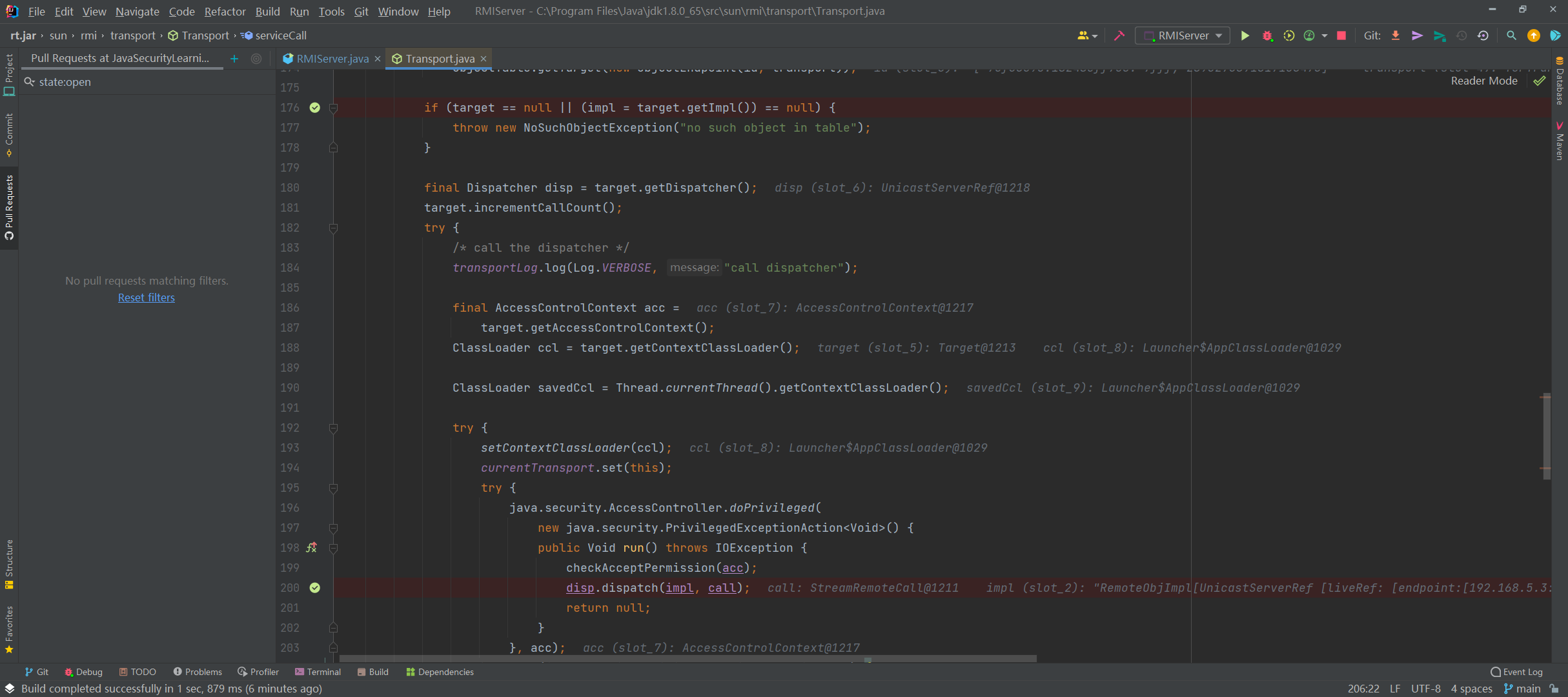
Task: Switch to RMIServer.java tab
Action: 332,59
